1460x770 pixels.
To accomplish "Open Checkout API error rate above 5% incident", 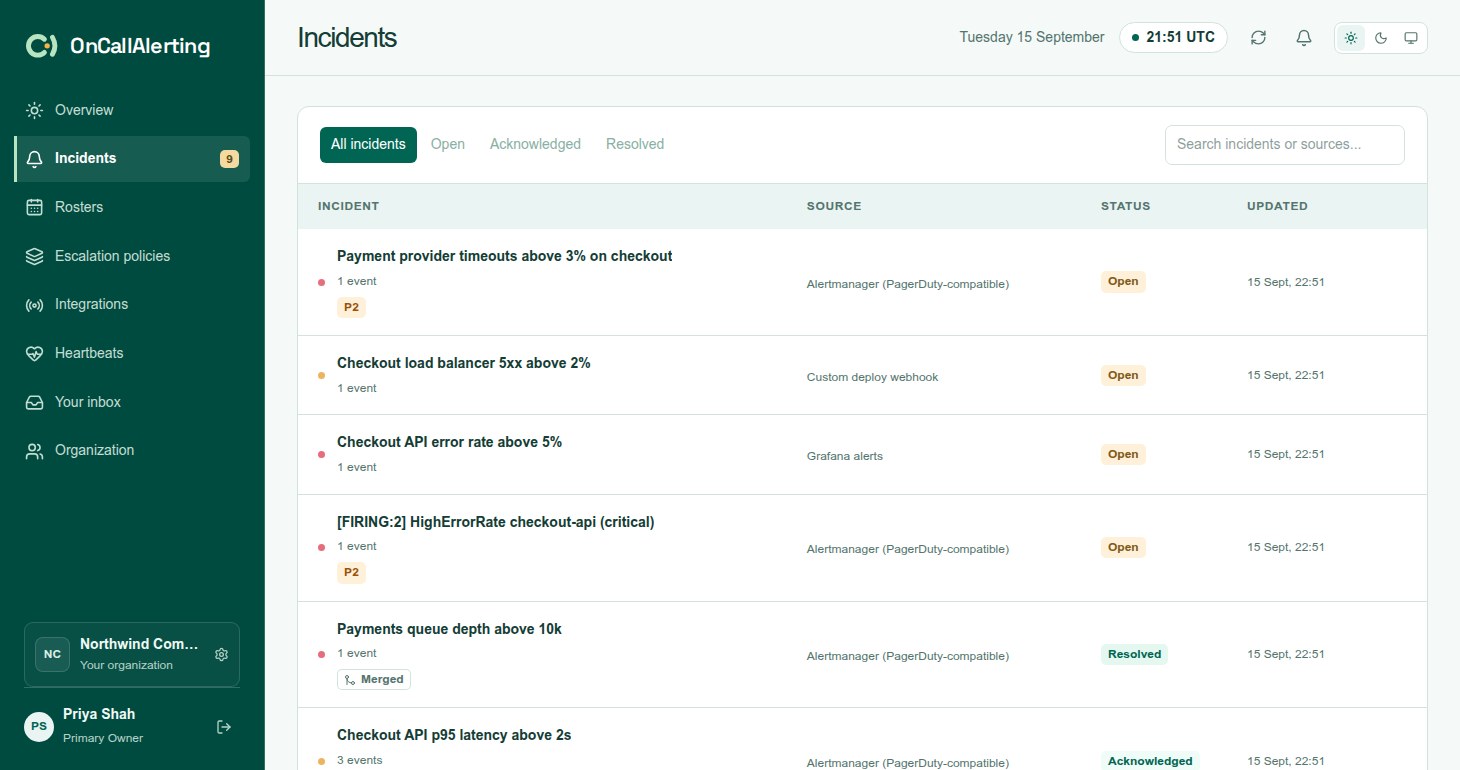I will click(449, 442).
